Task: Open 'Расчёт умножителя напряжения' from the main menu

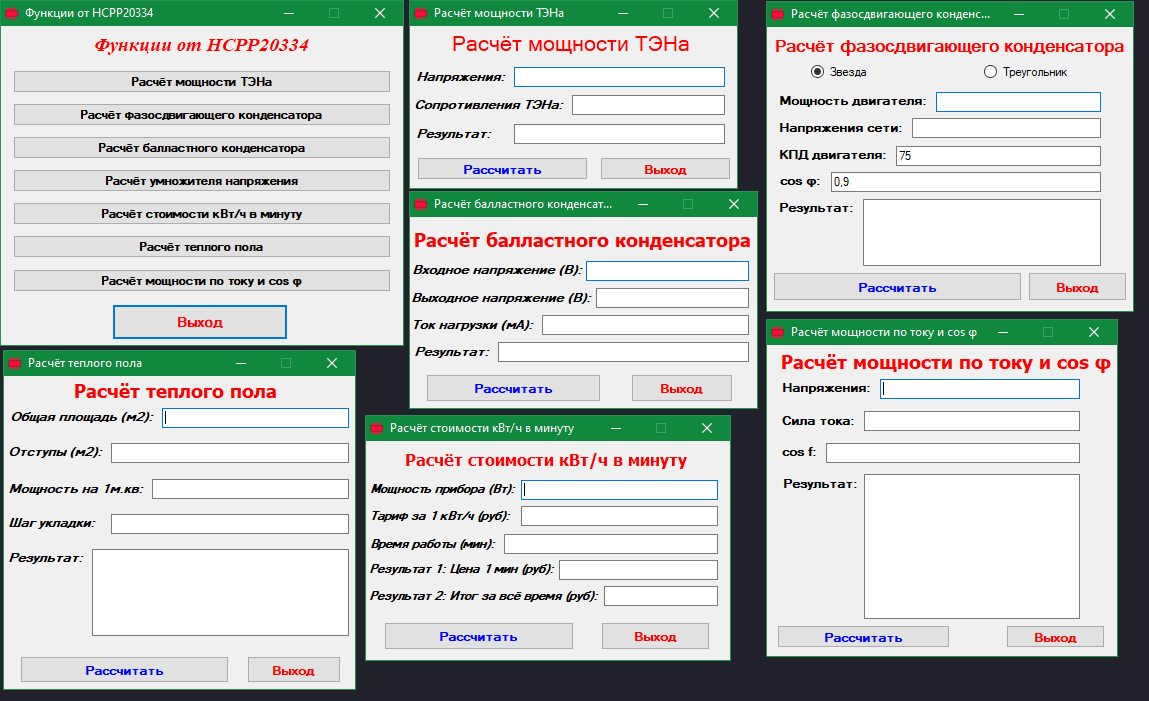Action: (201, 181)
